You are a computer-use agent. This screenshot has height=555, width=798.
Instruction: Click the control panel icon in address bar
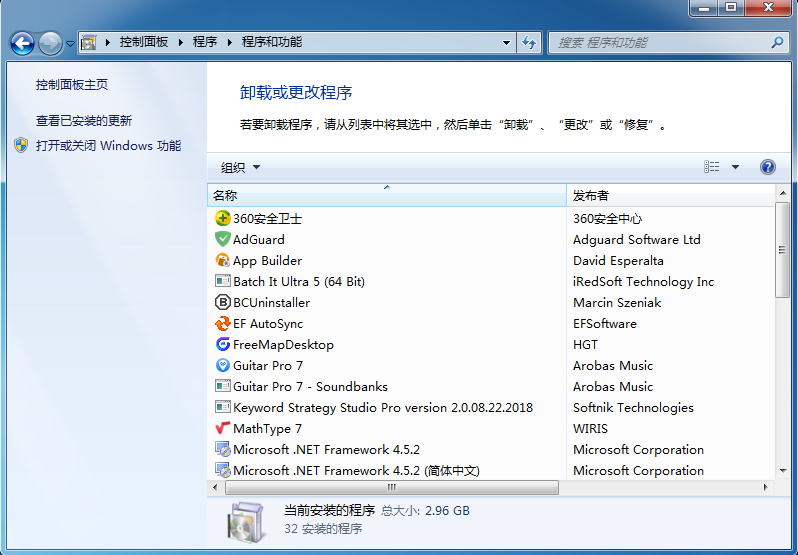tap(89, 42)
